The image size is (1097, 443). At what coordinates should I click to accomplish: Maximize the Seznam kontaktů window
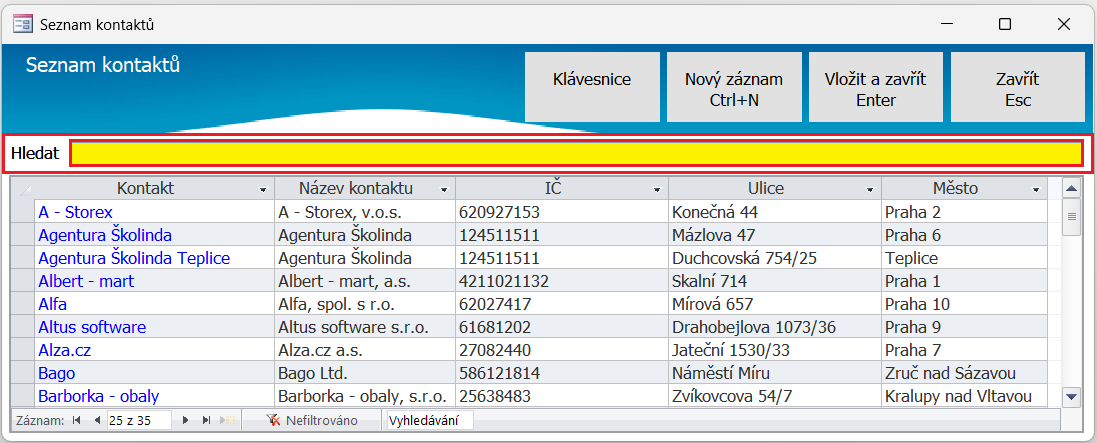click(1005, 24)
